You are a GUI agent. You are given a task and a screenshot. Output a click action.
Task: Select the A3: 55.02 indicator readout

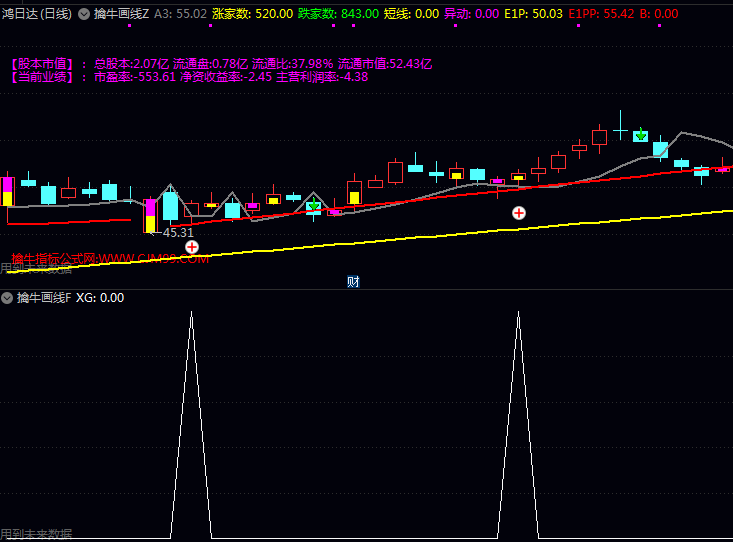[x=180, y=14]
